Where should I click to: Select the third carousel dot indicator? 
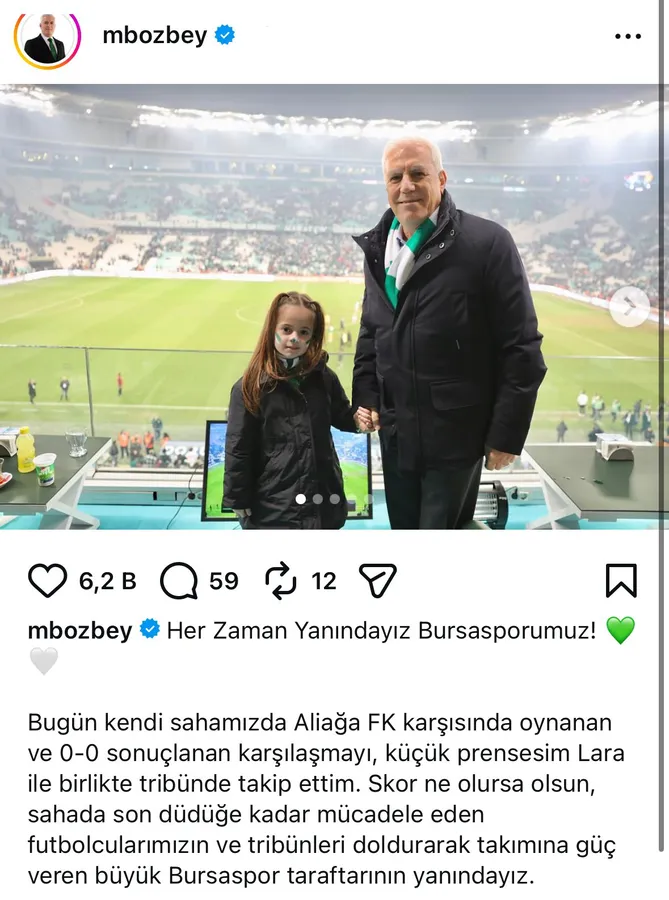[334, 499]
